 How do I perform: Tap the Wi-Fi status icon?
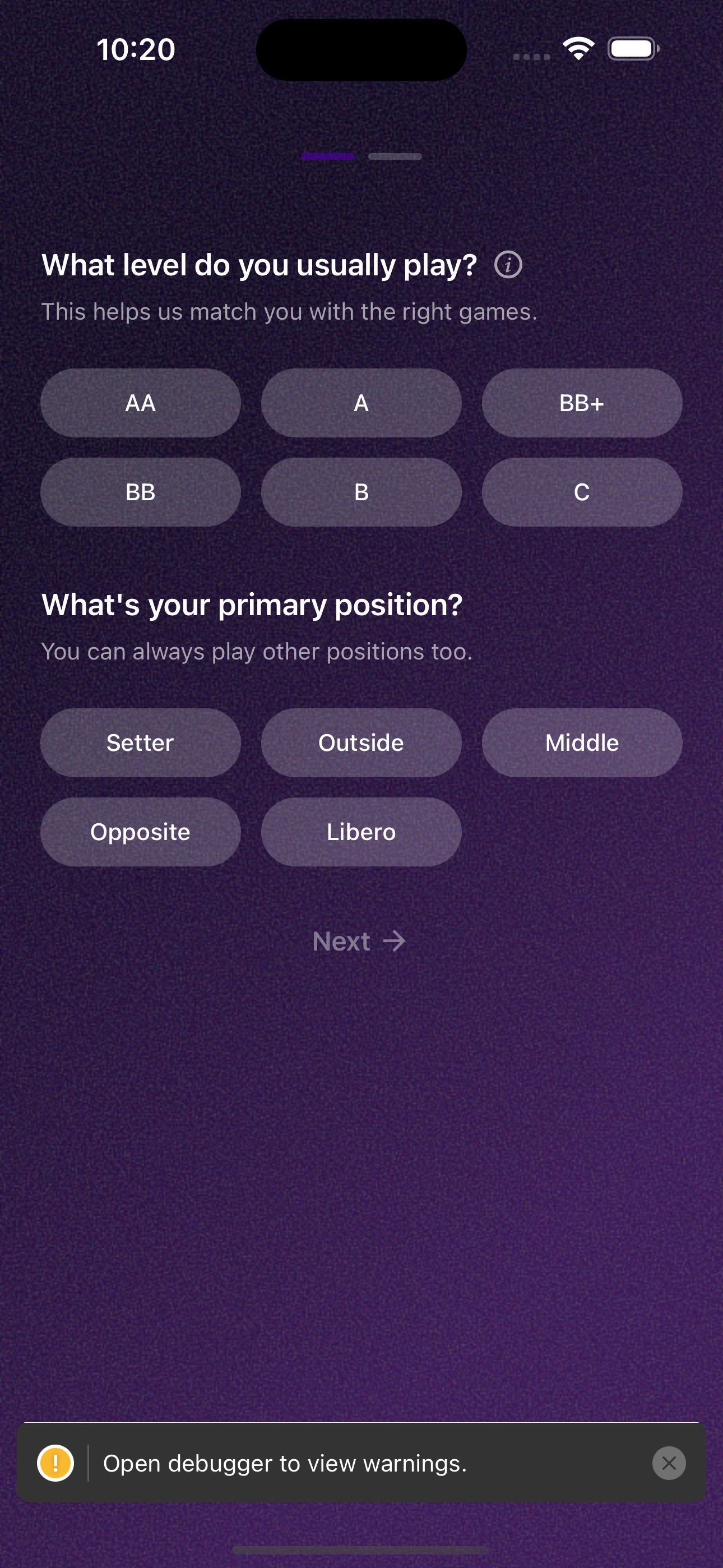(578, 49)
